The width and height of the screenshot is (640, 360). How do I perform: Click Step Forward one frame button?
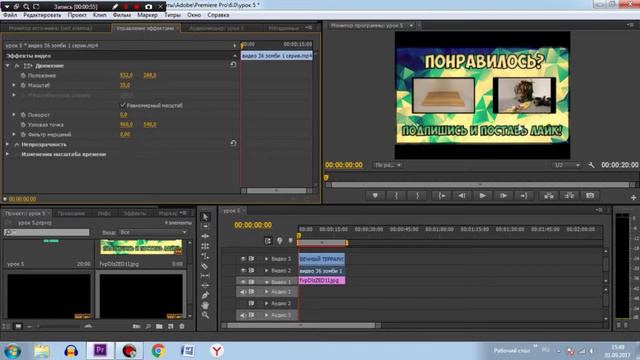coord(504,196)
